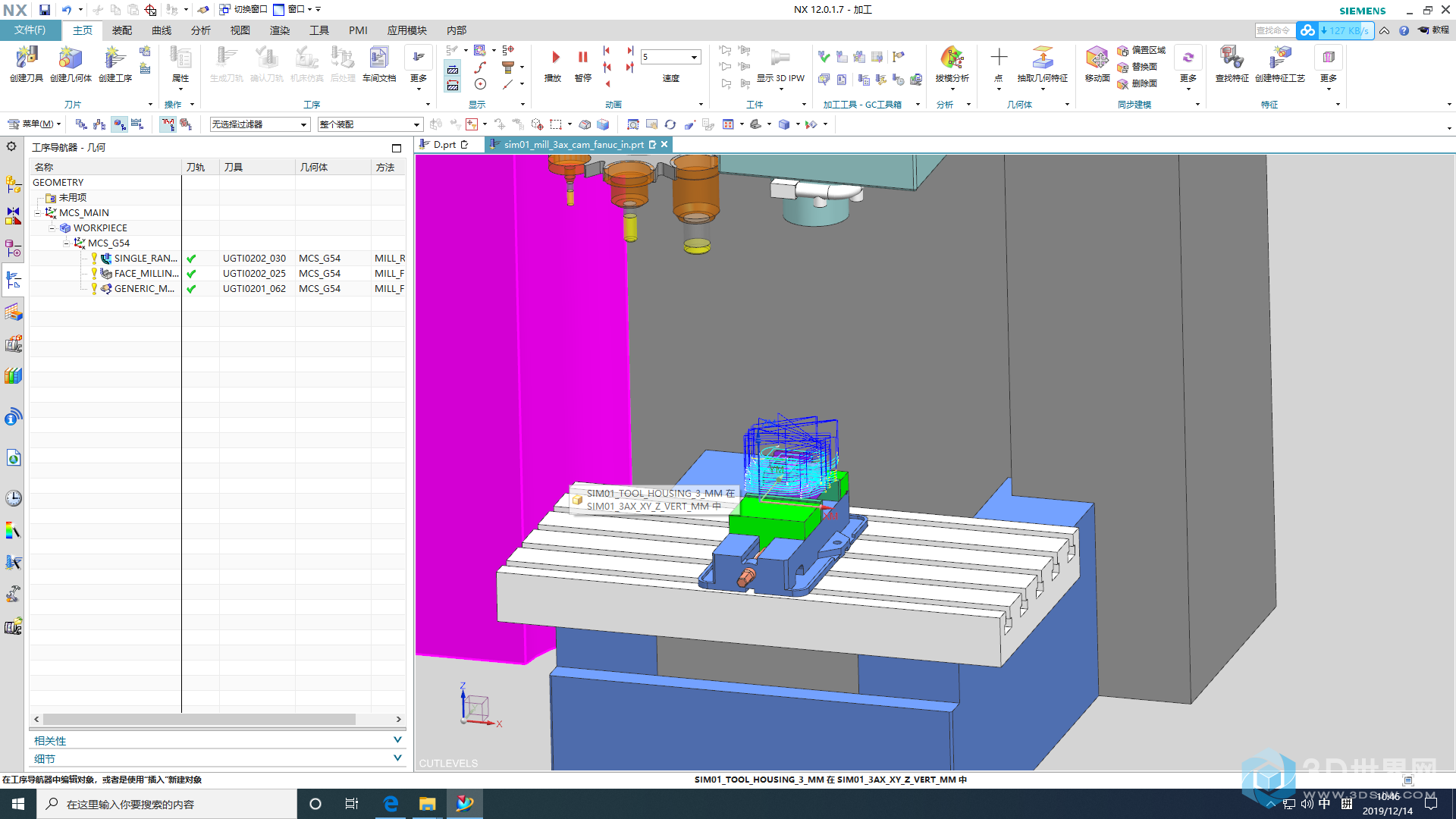This screenshot has height=819, width=1456.
Task: Click Create Feature Process (创建特征工艺) icon
Action: pos(1280,64)
